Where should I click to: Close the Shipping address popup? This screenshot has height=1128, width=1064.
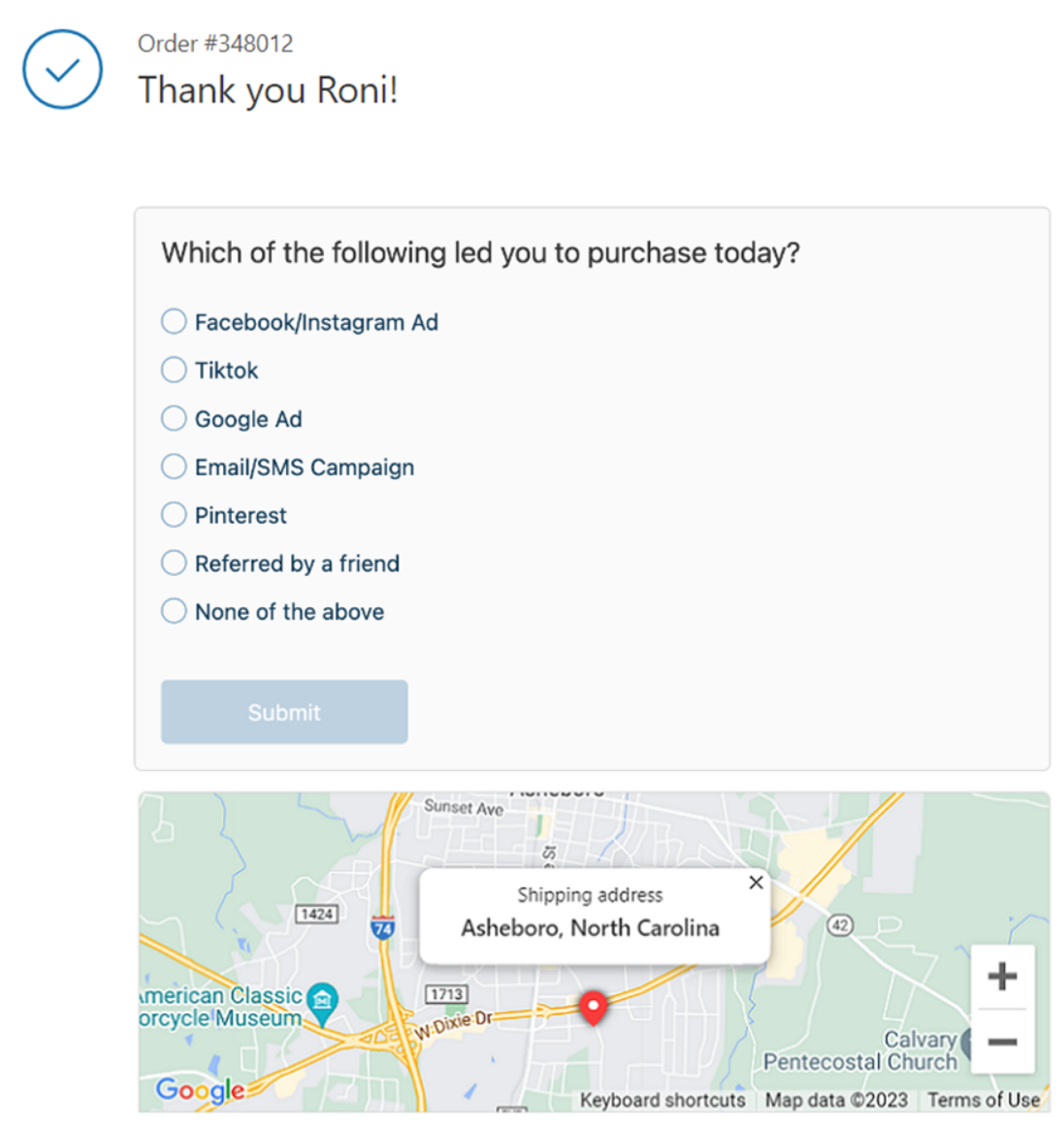pos(756,883)
